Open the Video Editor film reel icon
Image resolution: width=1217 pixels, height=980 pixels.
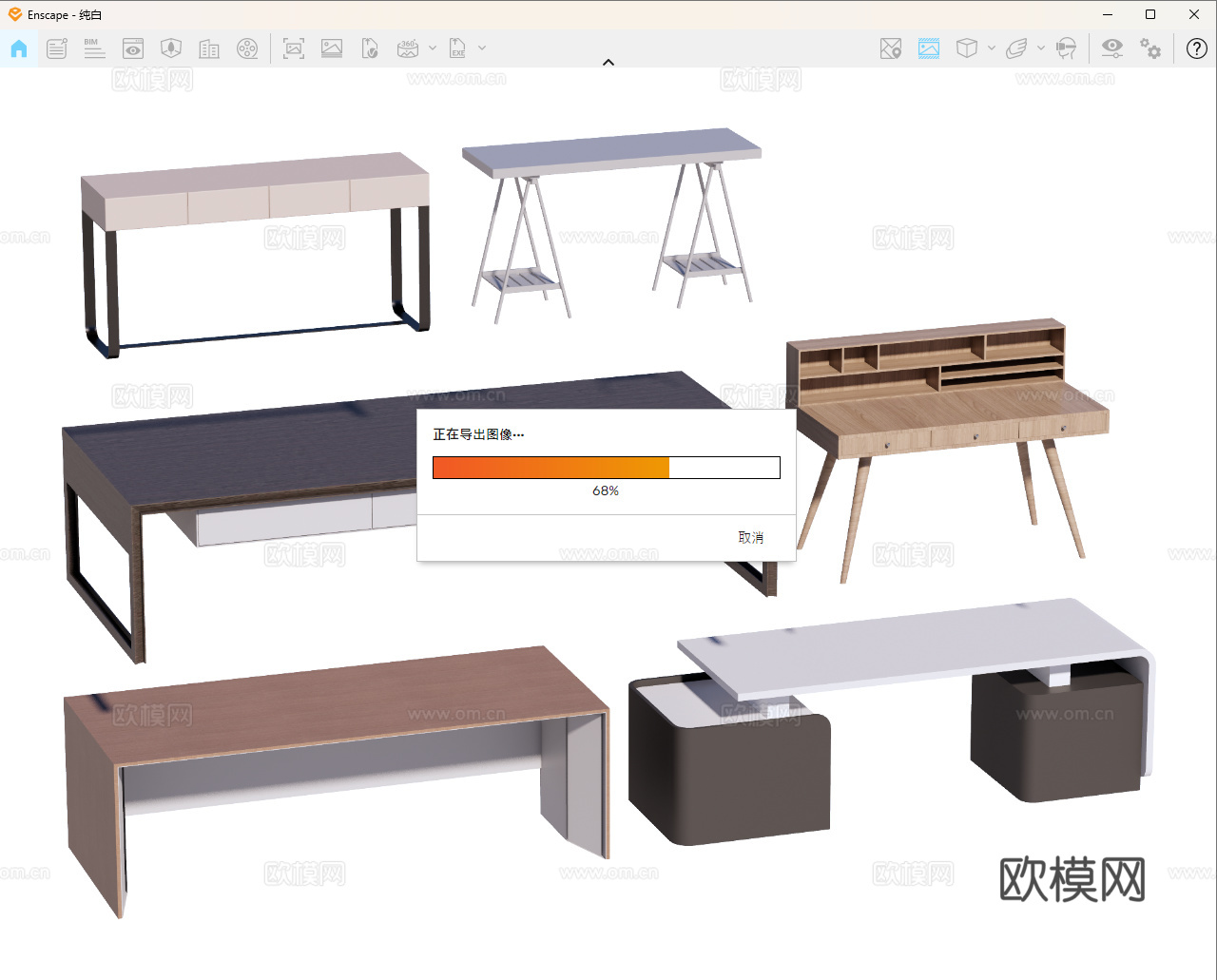pos(247,48)
